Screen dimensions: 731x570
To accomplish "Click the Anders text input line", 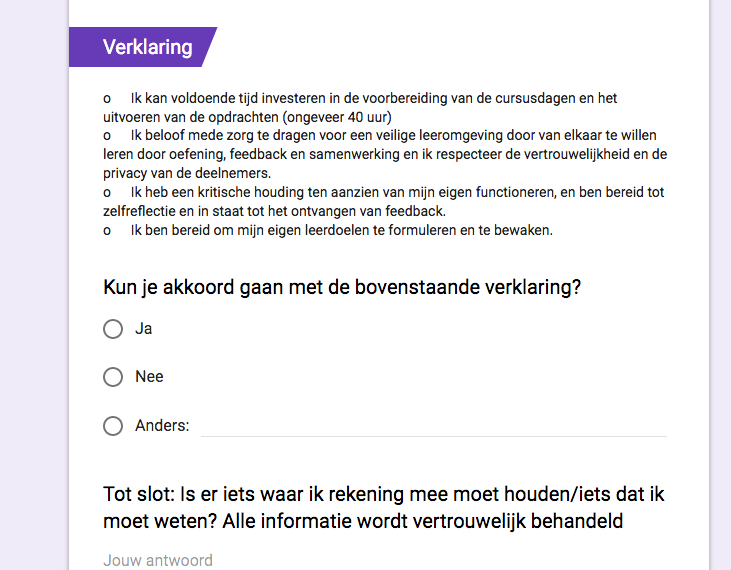I will [434, 427].
